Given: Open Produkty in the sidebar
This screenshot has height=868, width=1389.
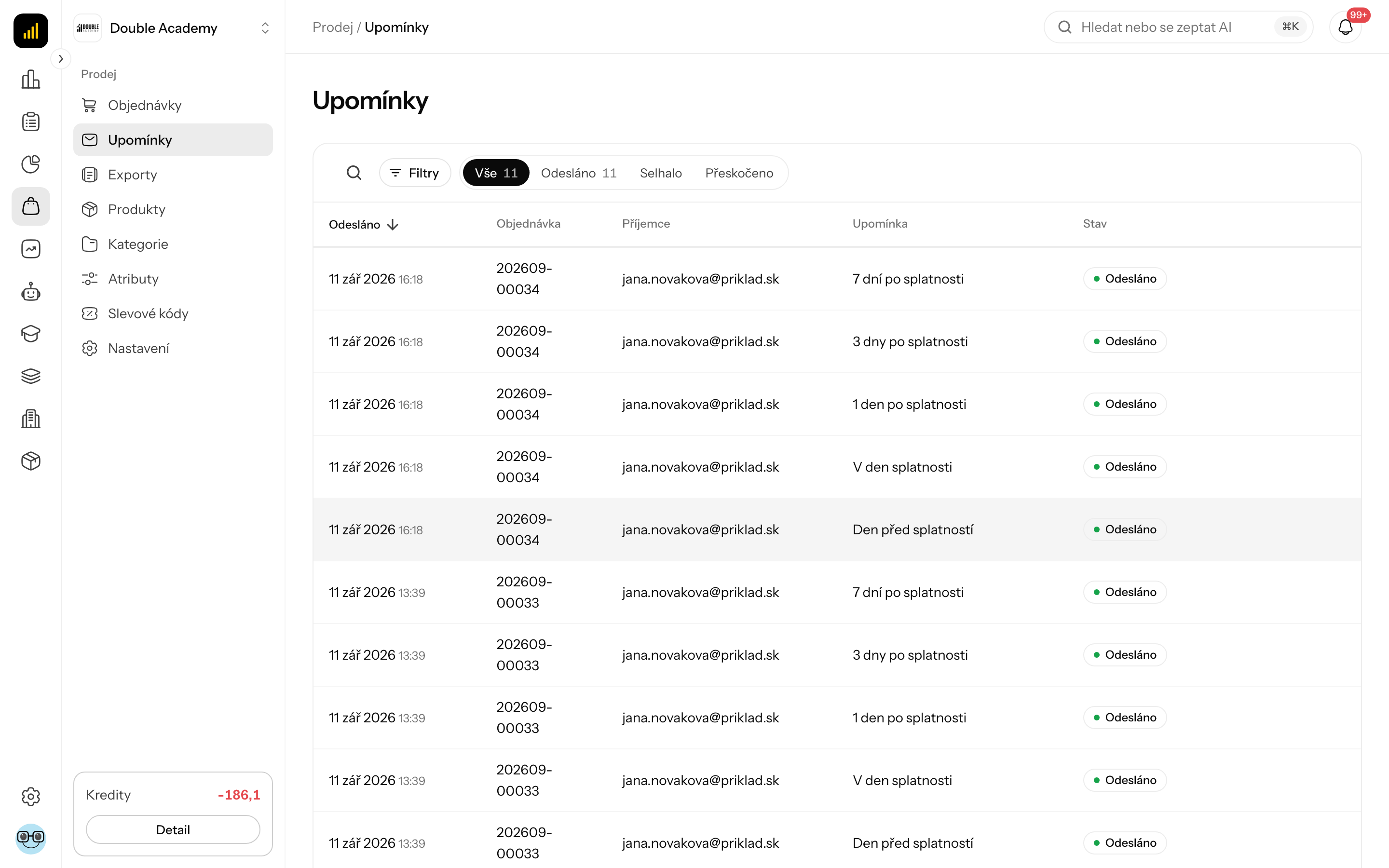Looking at the screenshot, I should [x=173, y=209].
